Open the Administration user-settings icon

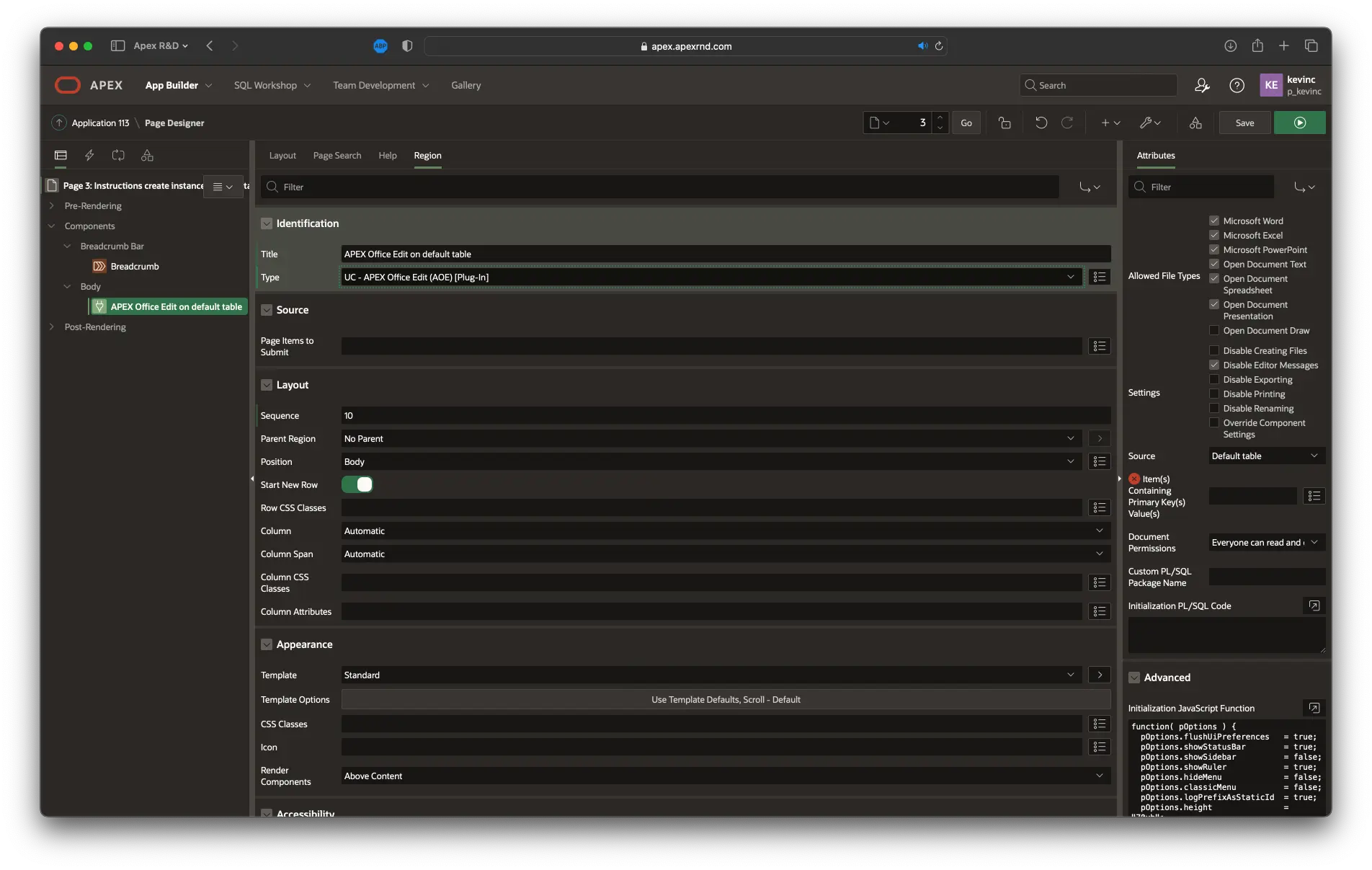tap(1202, 85)
